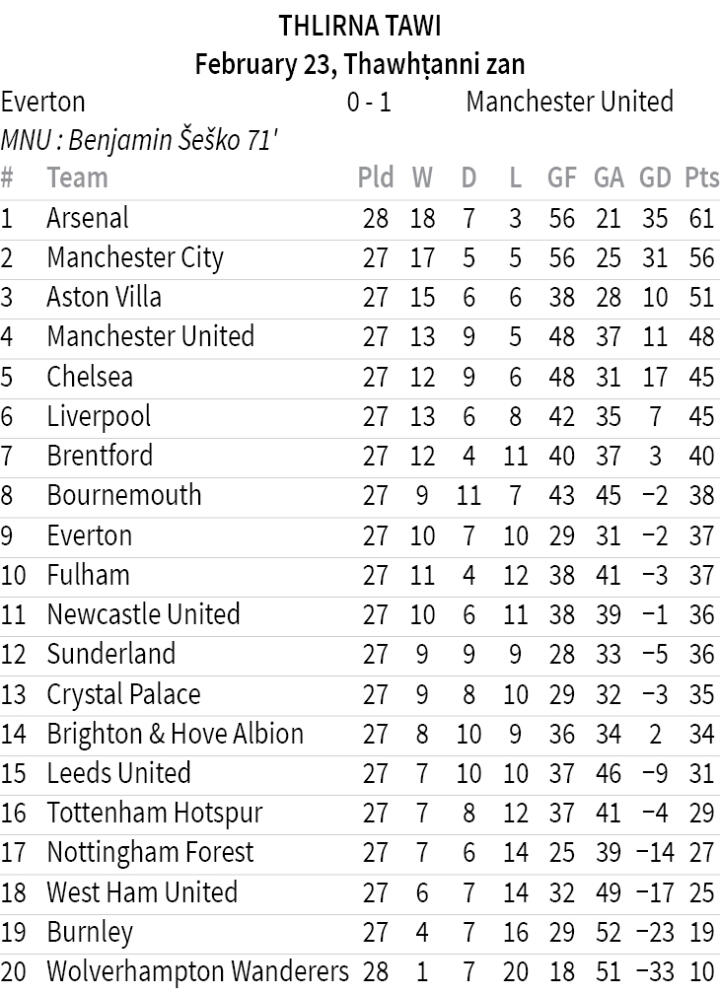Open the Aston Villa team row
The image size is (720, 995).
(104, 297)
